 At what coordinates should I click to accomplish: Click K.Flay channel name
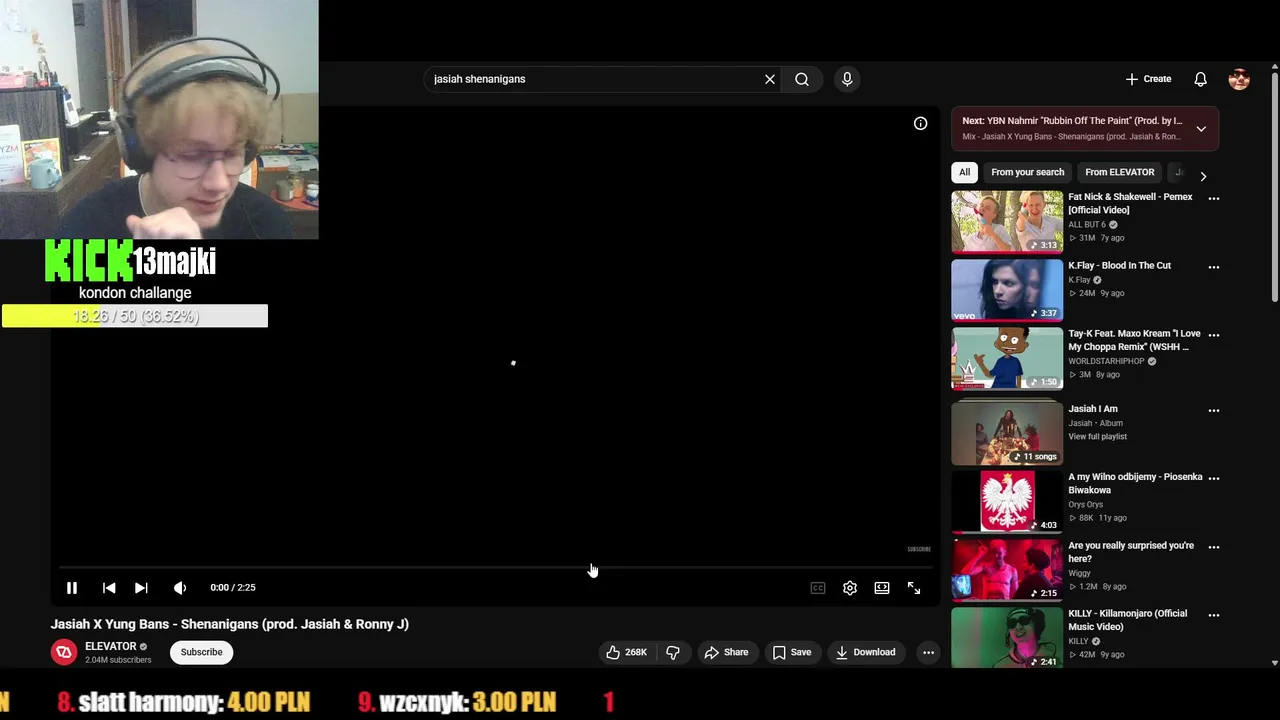[x=1079, y=280]
